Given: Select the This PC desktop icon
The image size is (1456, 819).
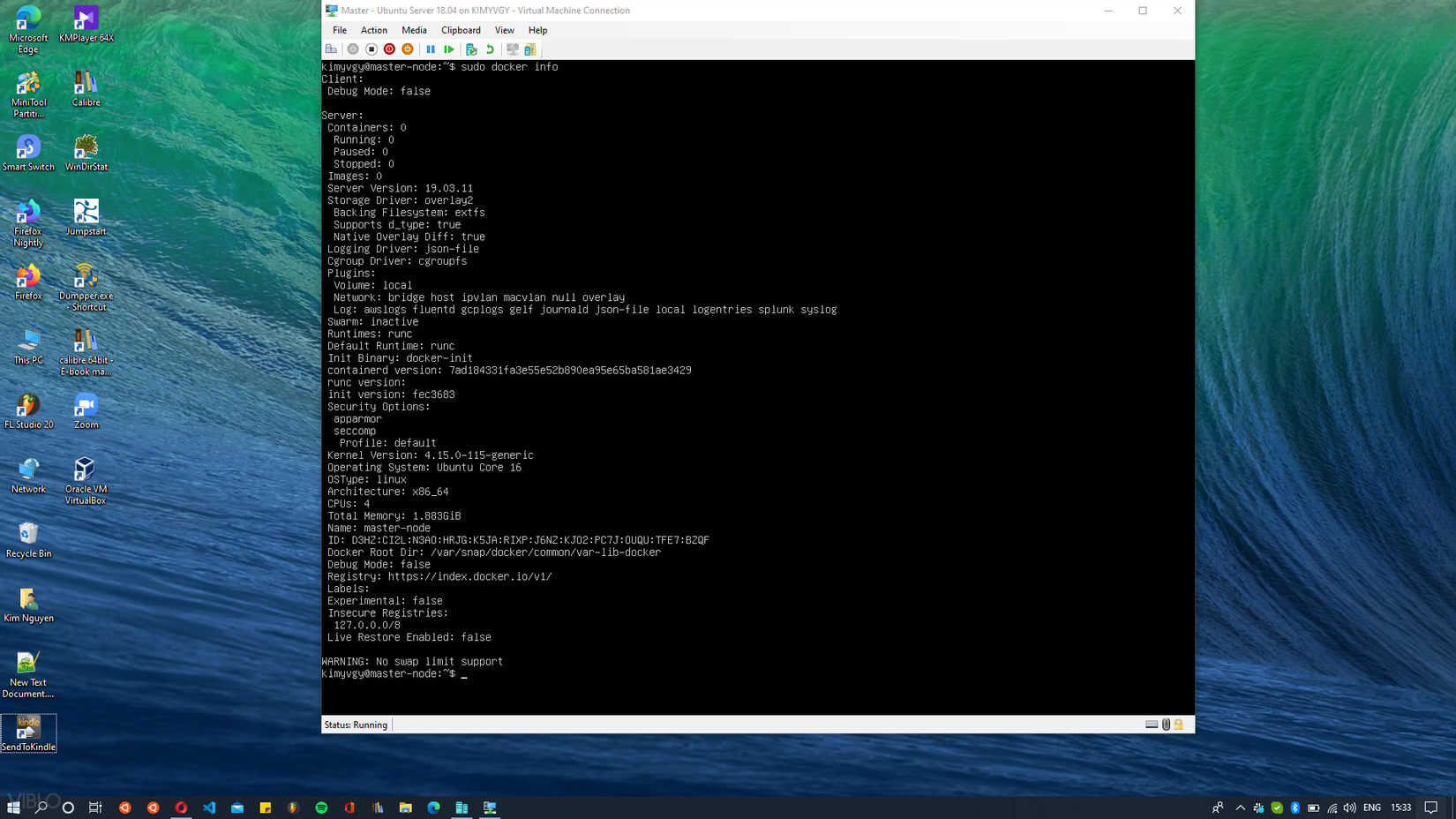Looking at the screenshot, I should [x=28, y=347].
